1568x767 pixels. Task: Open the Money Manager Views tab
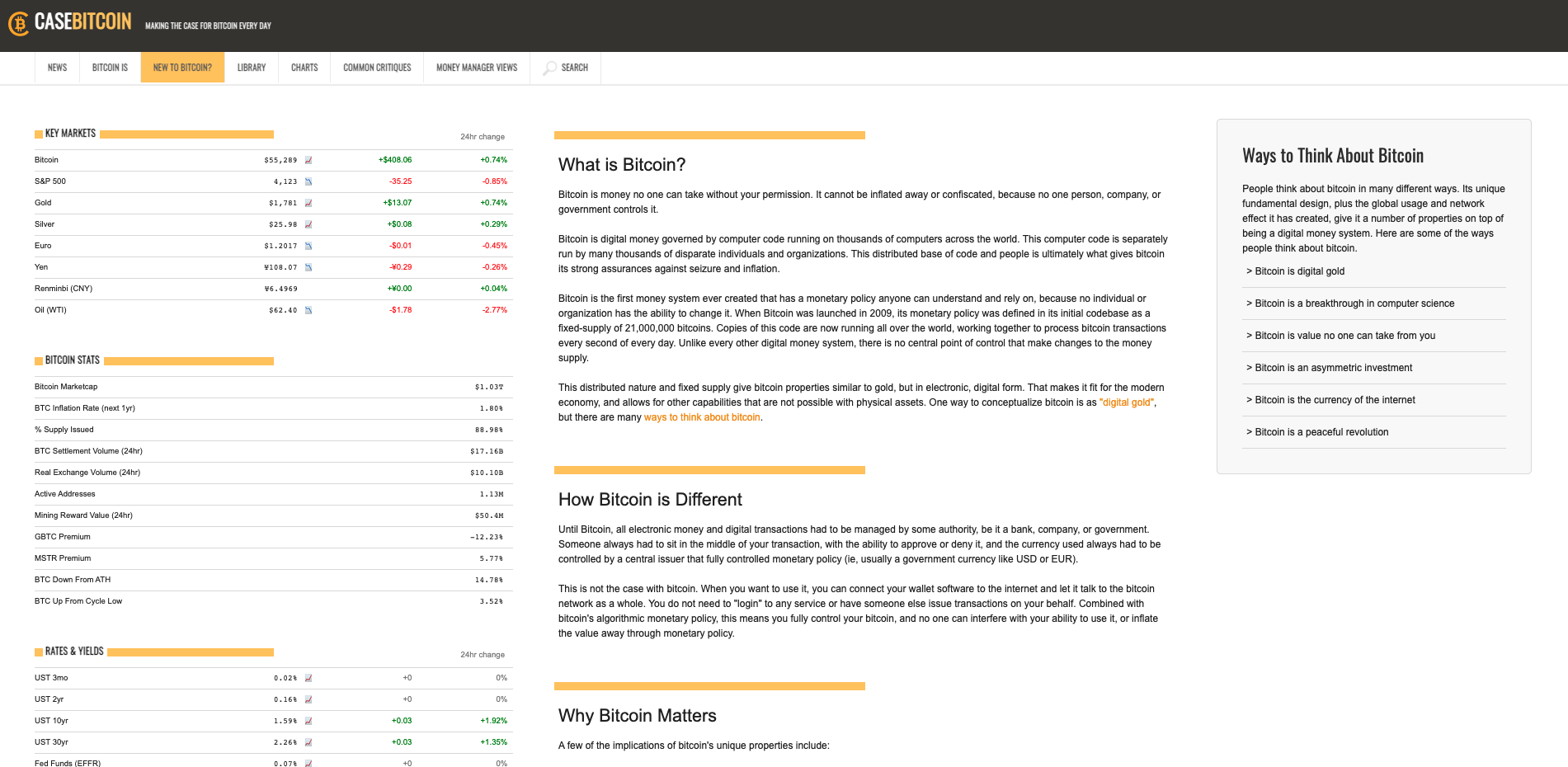point(477,68)
